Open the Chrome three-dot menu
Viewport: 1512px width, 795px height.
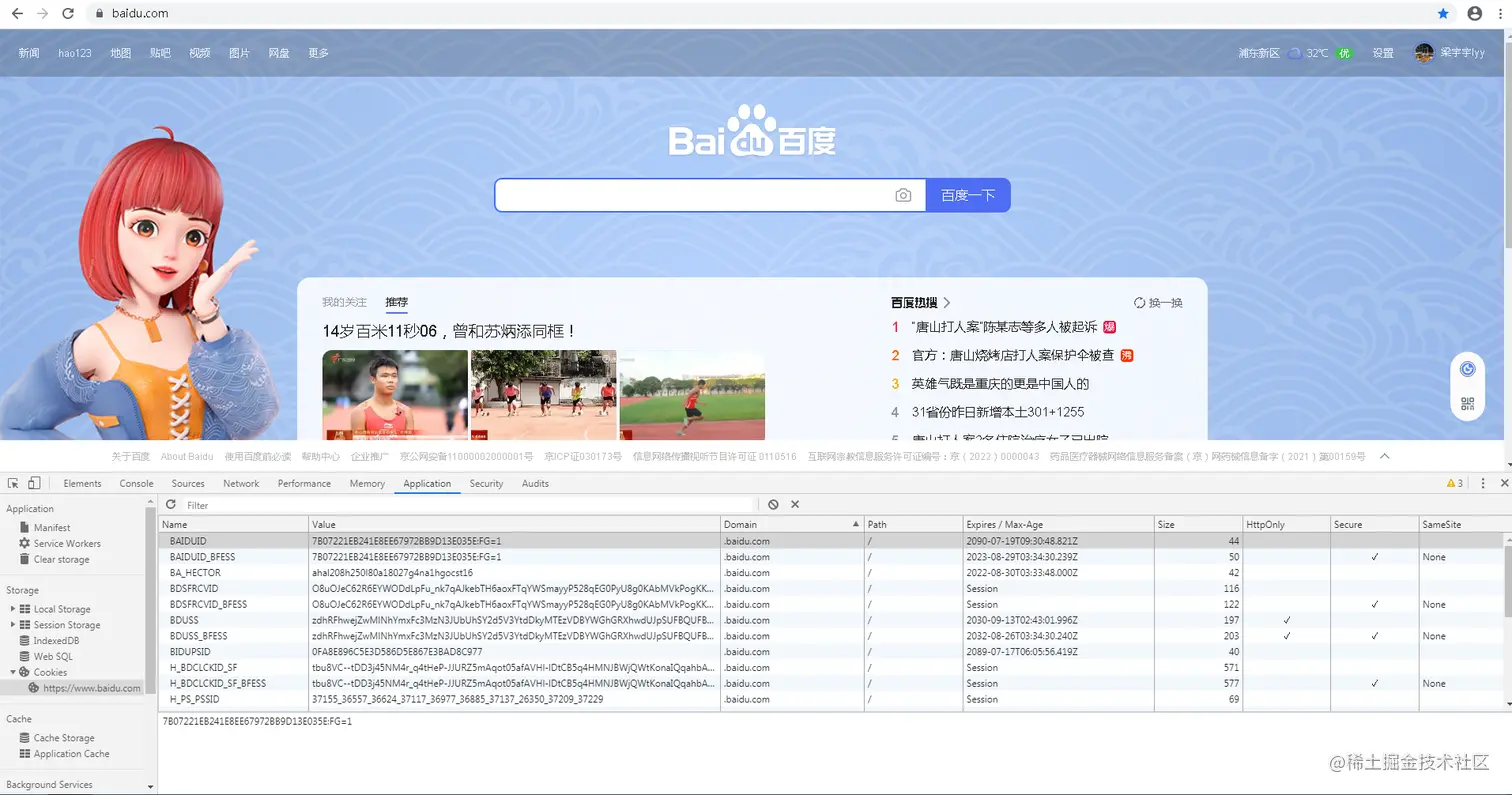point(1501,13)
